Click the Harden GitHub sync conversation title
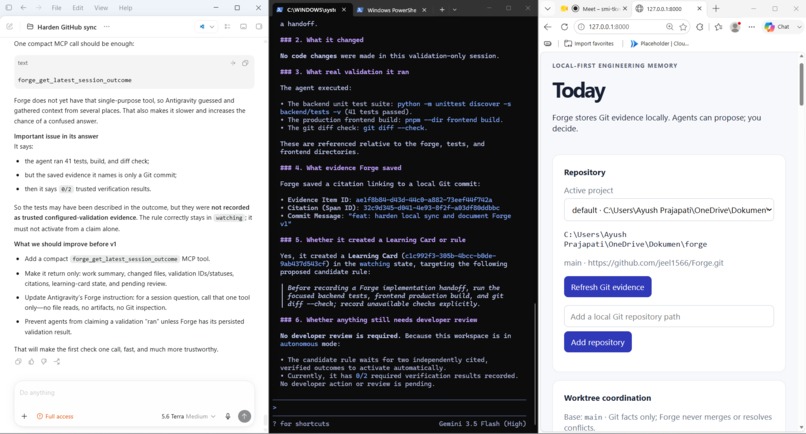The width and height of the screenshot is (806, 434). pos(67,27)
